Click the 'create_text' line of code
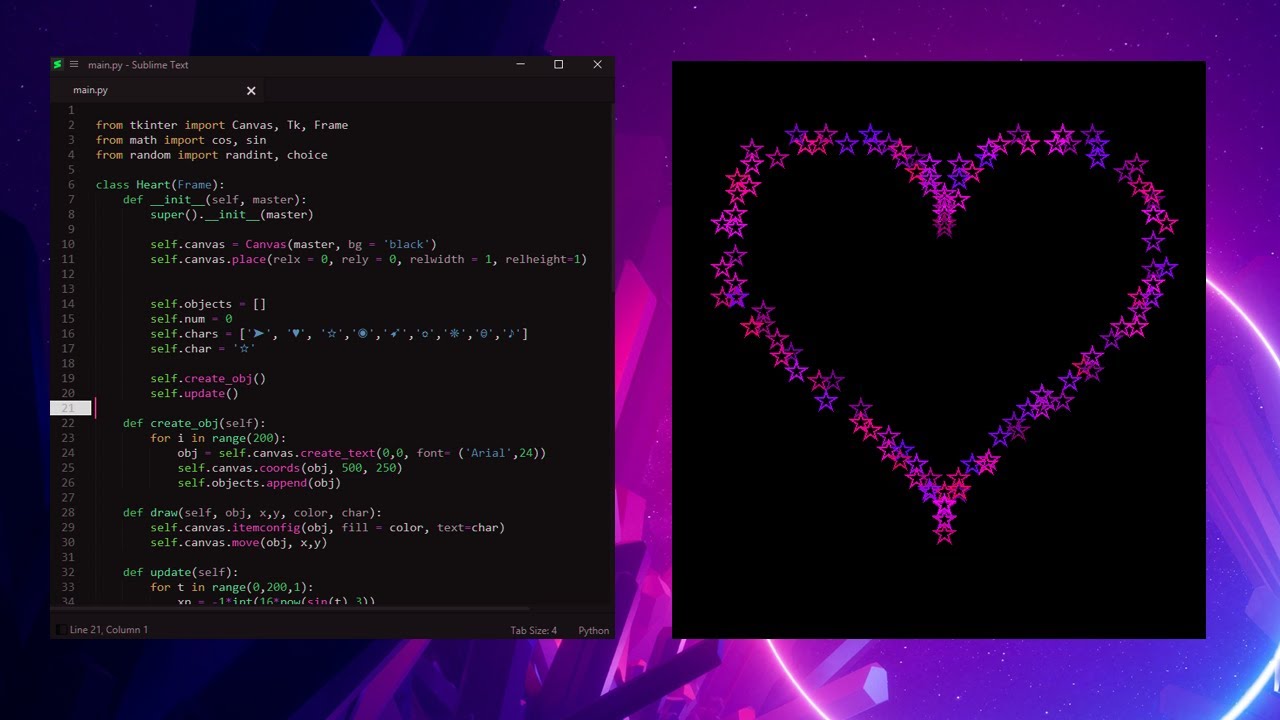 point(362,453)
